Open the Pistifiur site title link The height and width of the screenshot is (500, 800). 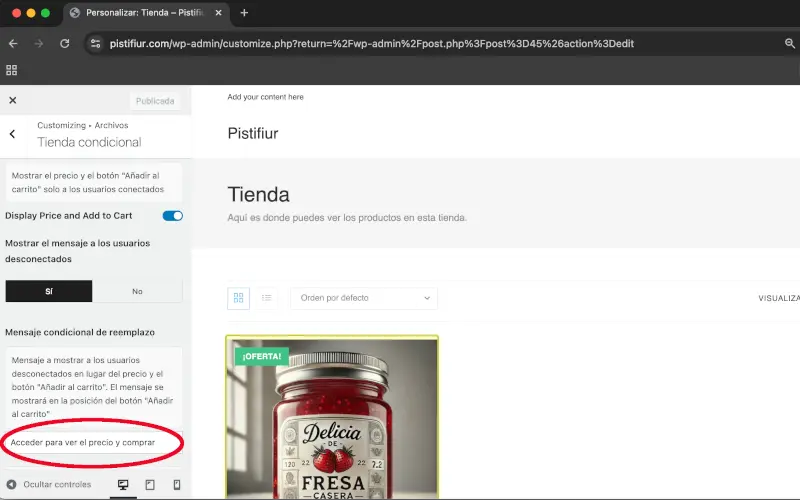pyautogui.click(x=253, y=134)
